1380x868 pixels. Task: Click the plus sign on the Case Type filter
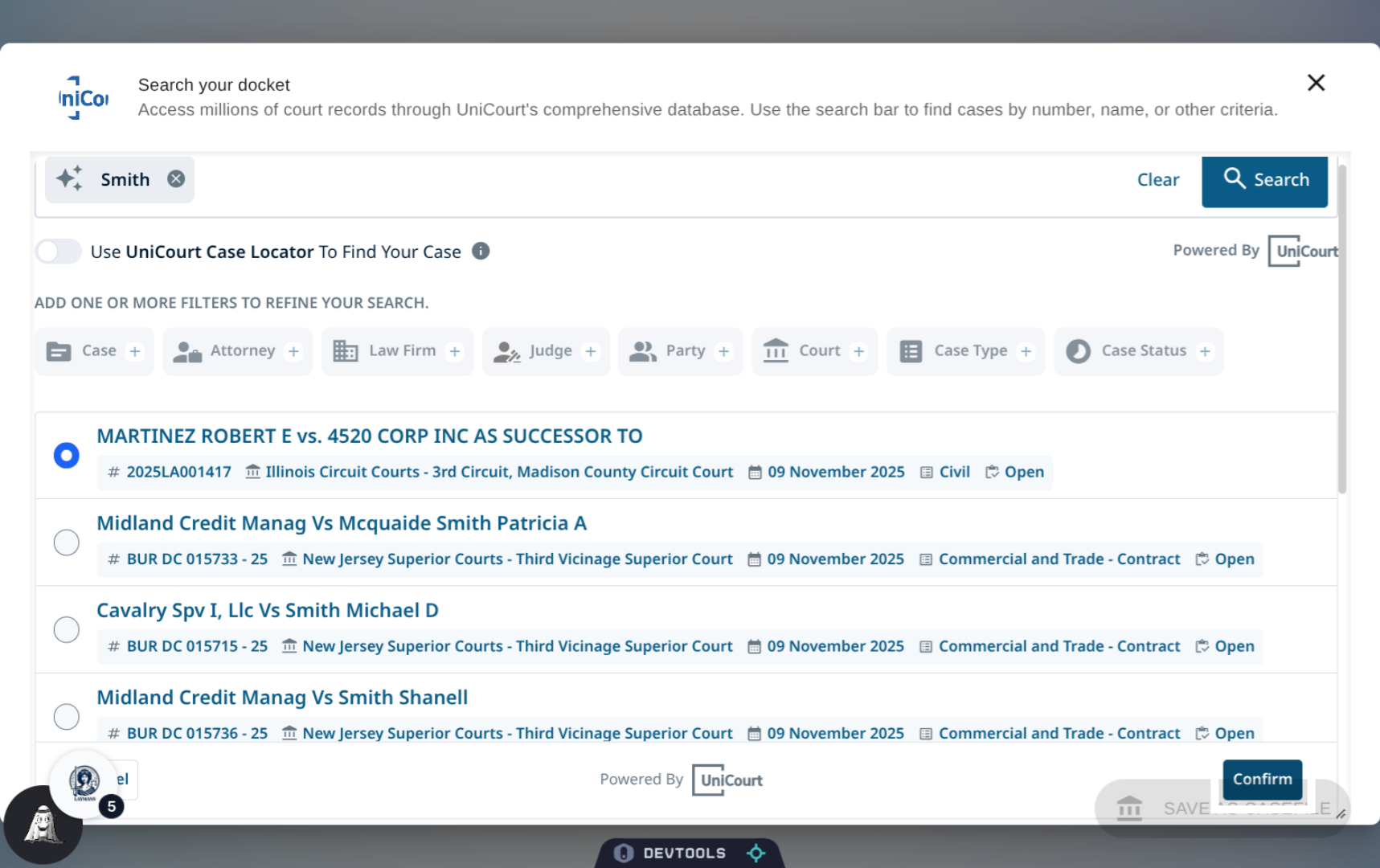coord(1026,351)
